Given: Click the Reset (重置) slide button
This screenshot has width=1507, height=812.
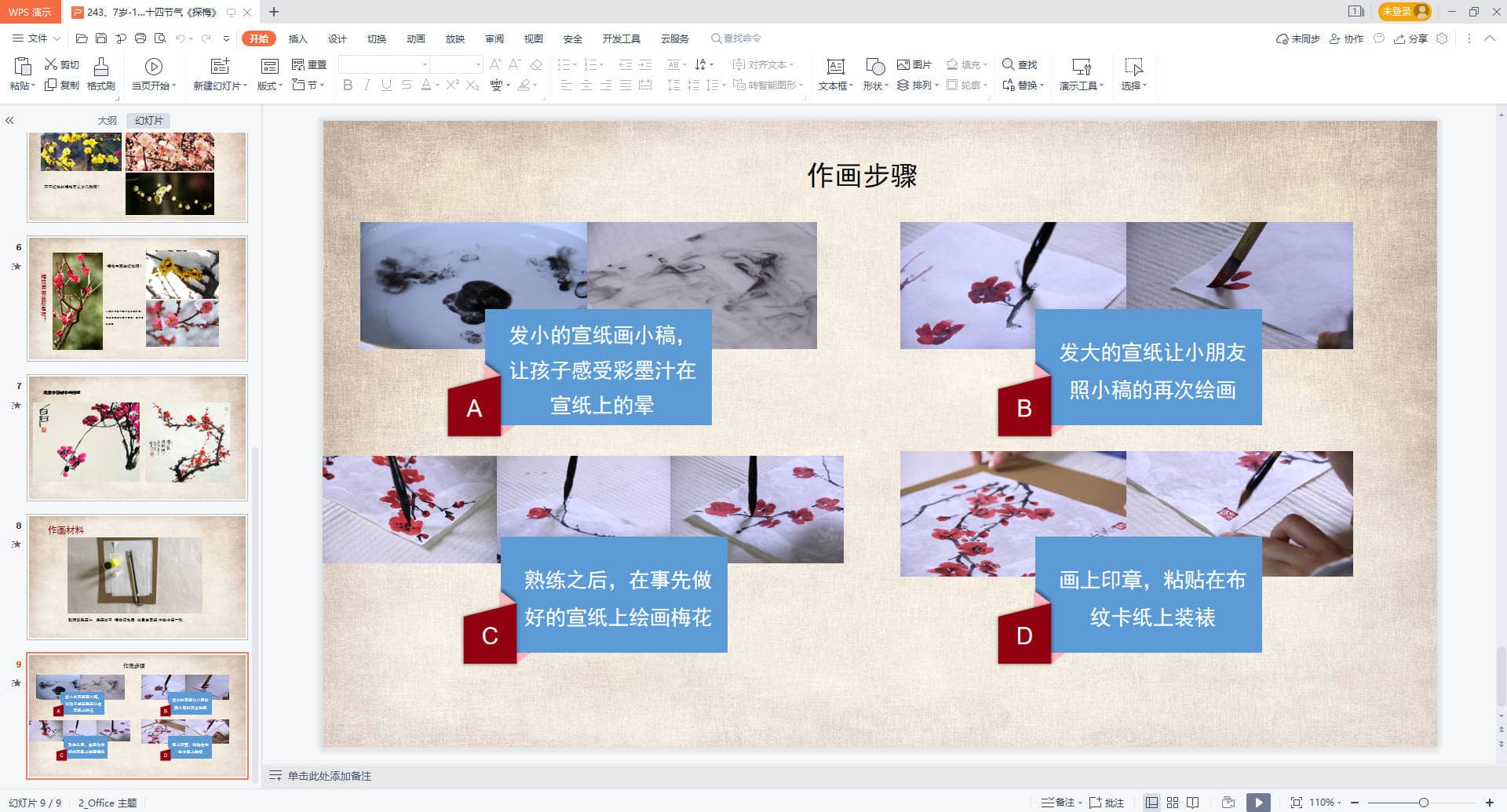Looking at the screenshot, I should point(308,64).
